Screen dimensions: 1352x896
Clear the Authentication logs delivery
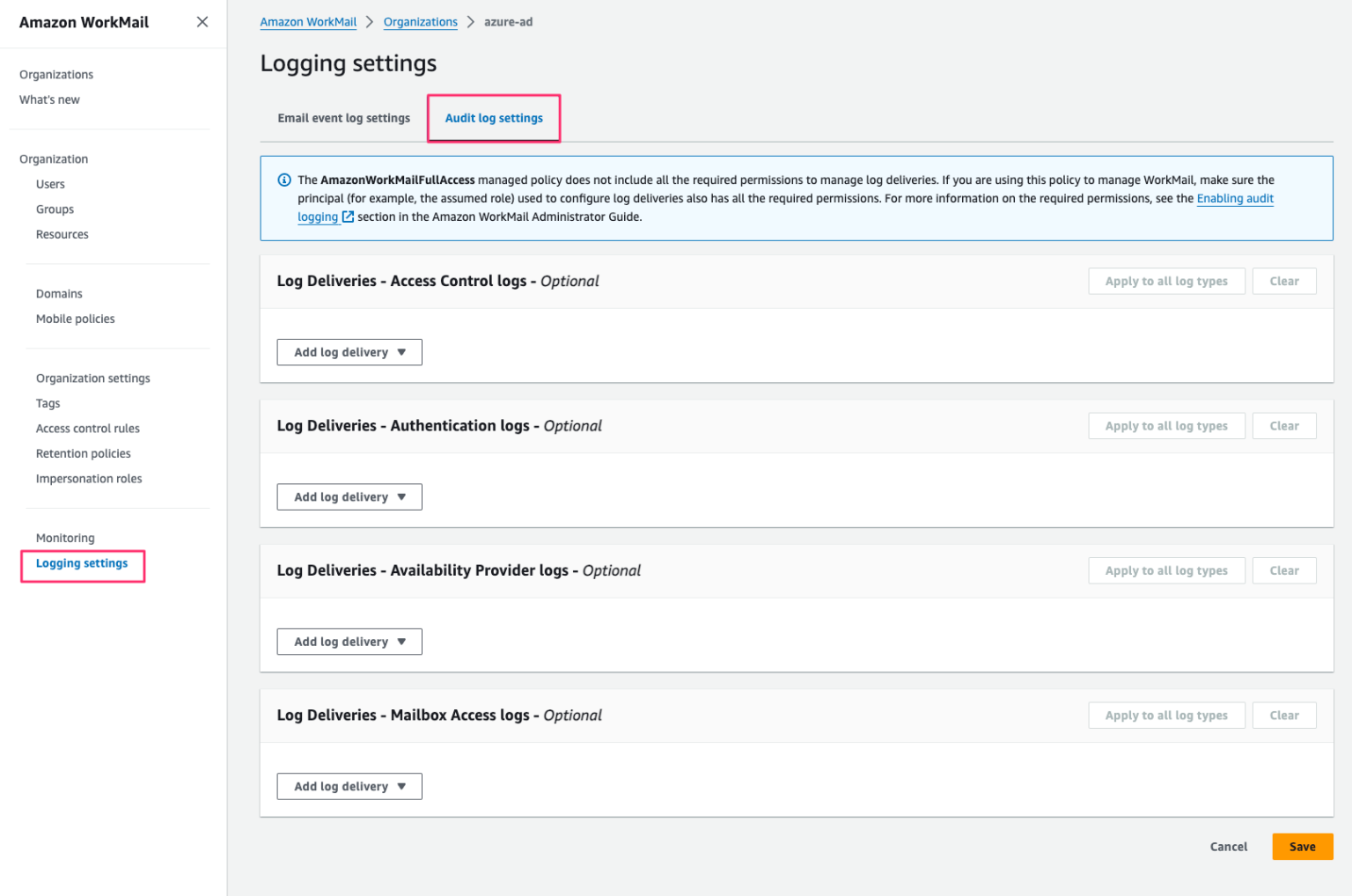point(1284,425)
